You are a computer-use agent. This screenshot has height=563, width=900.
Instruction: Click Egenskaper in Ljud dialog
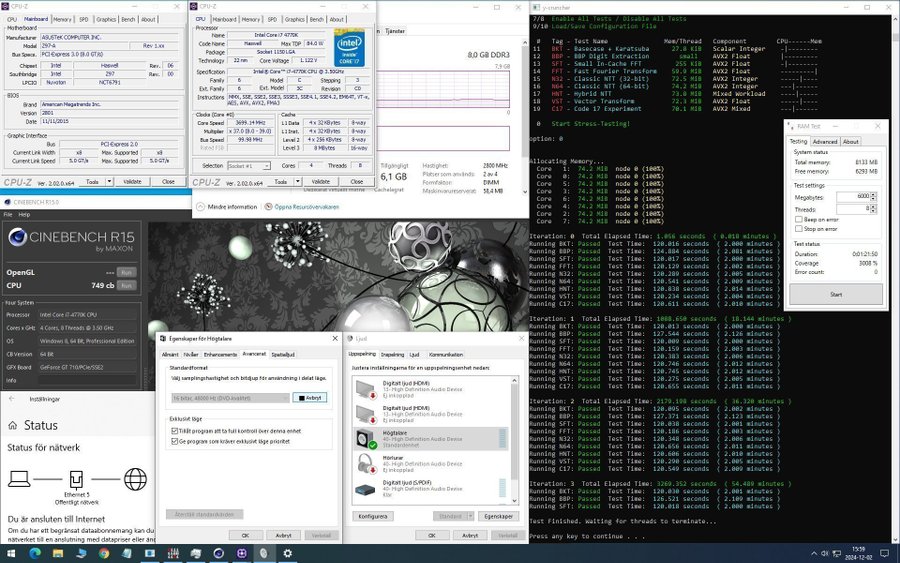(x=498, y=516)
